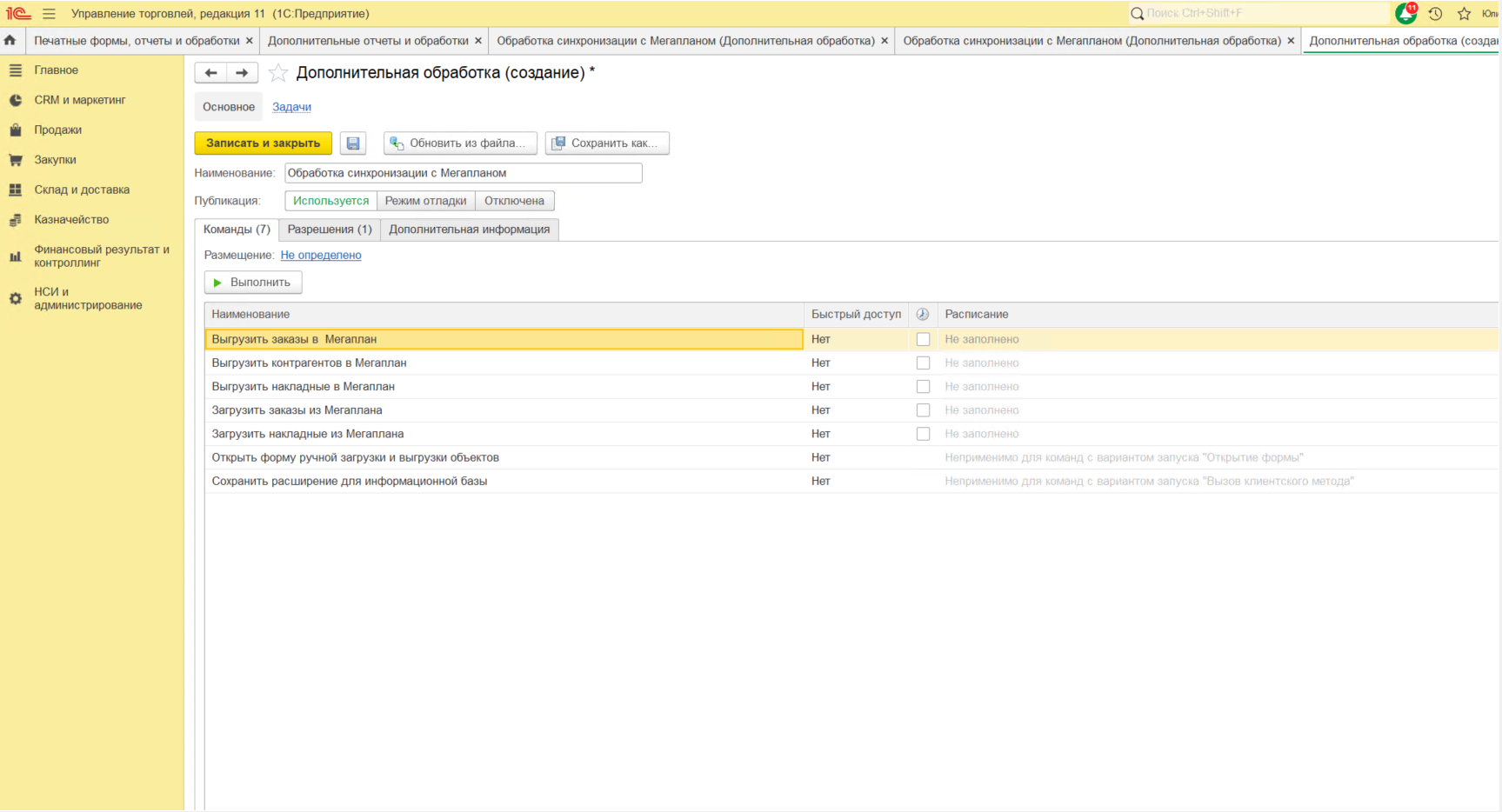Enable schedule for Загрузить заказы из Мегаплана
Viewport: 1502px width, 812px height.
coord(923,409)
